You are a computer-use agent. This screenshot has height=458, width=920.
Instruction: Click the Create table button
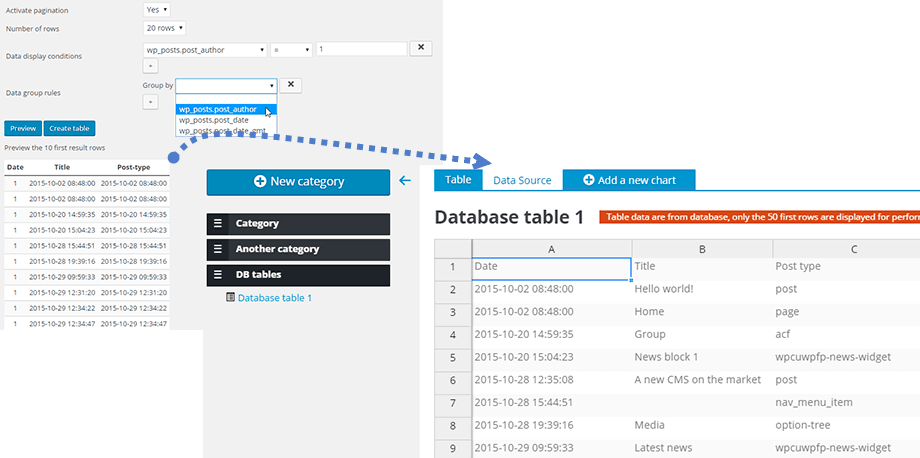click(69, 128)
